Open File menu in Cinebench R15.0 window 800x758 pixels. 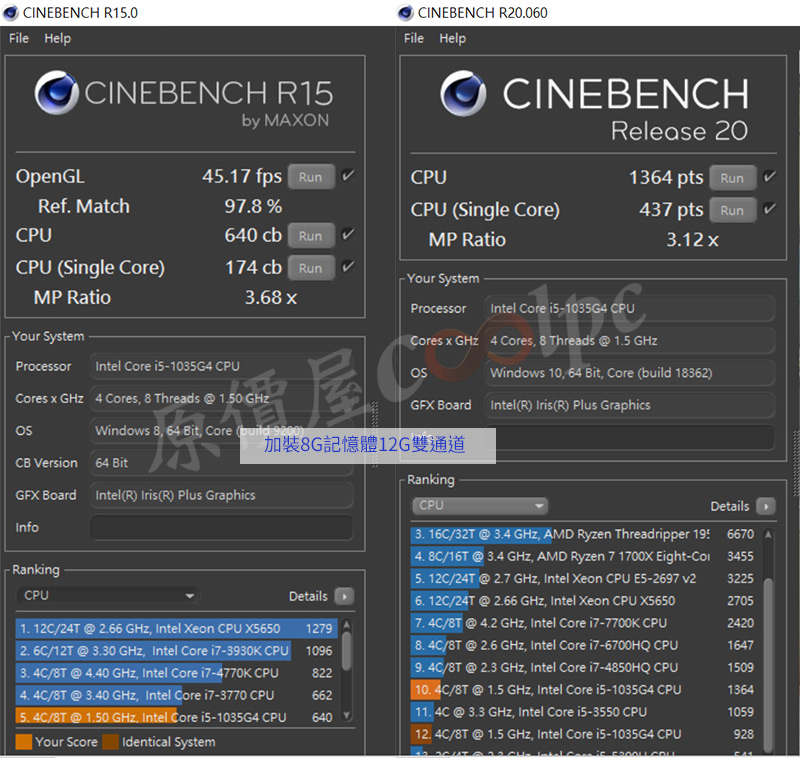coord(19,38)
